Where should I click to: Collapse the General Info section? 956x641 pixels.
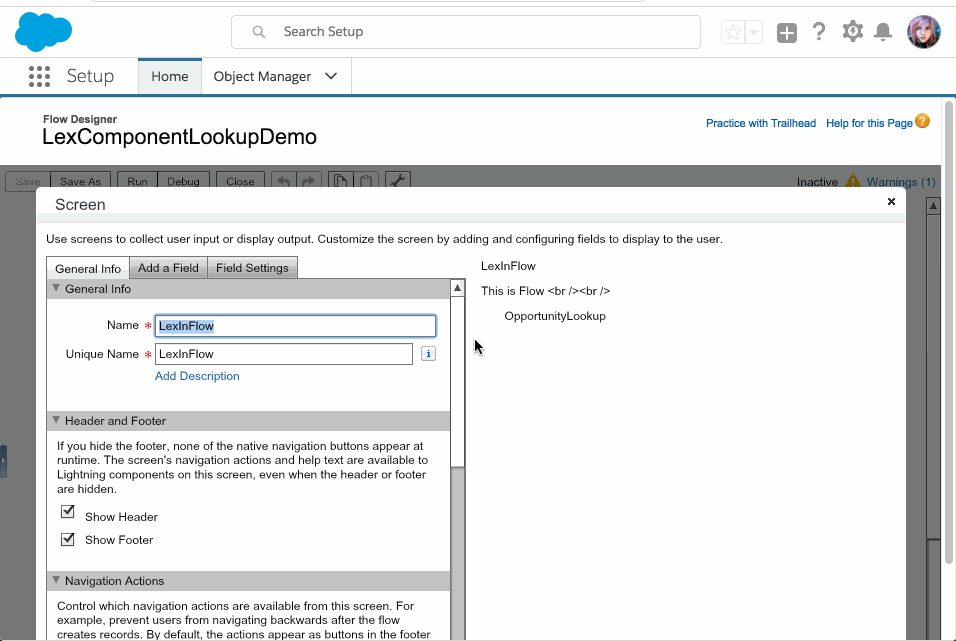(x=56, y=288)
